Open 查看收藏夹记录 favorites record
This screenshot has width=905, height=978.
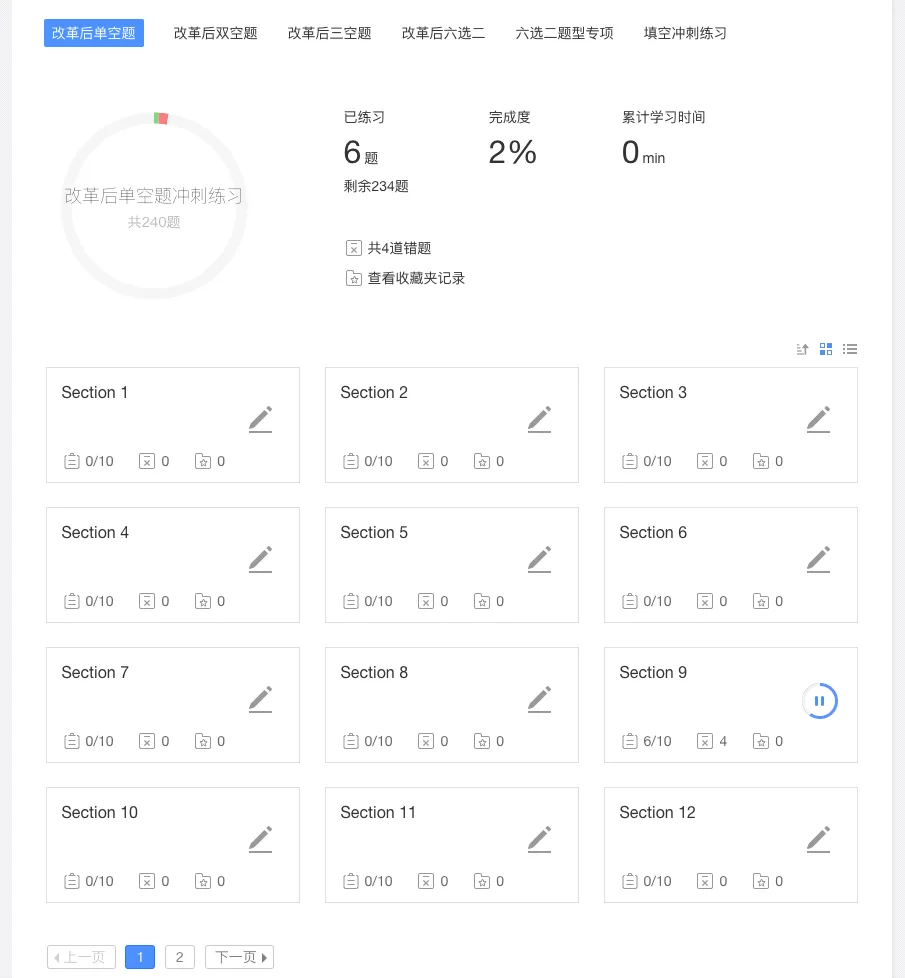point(415,278)
